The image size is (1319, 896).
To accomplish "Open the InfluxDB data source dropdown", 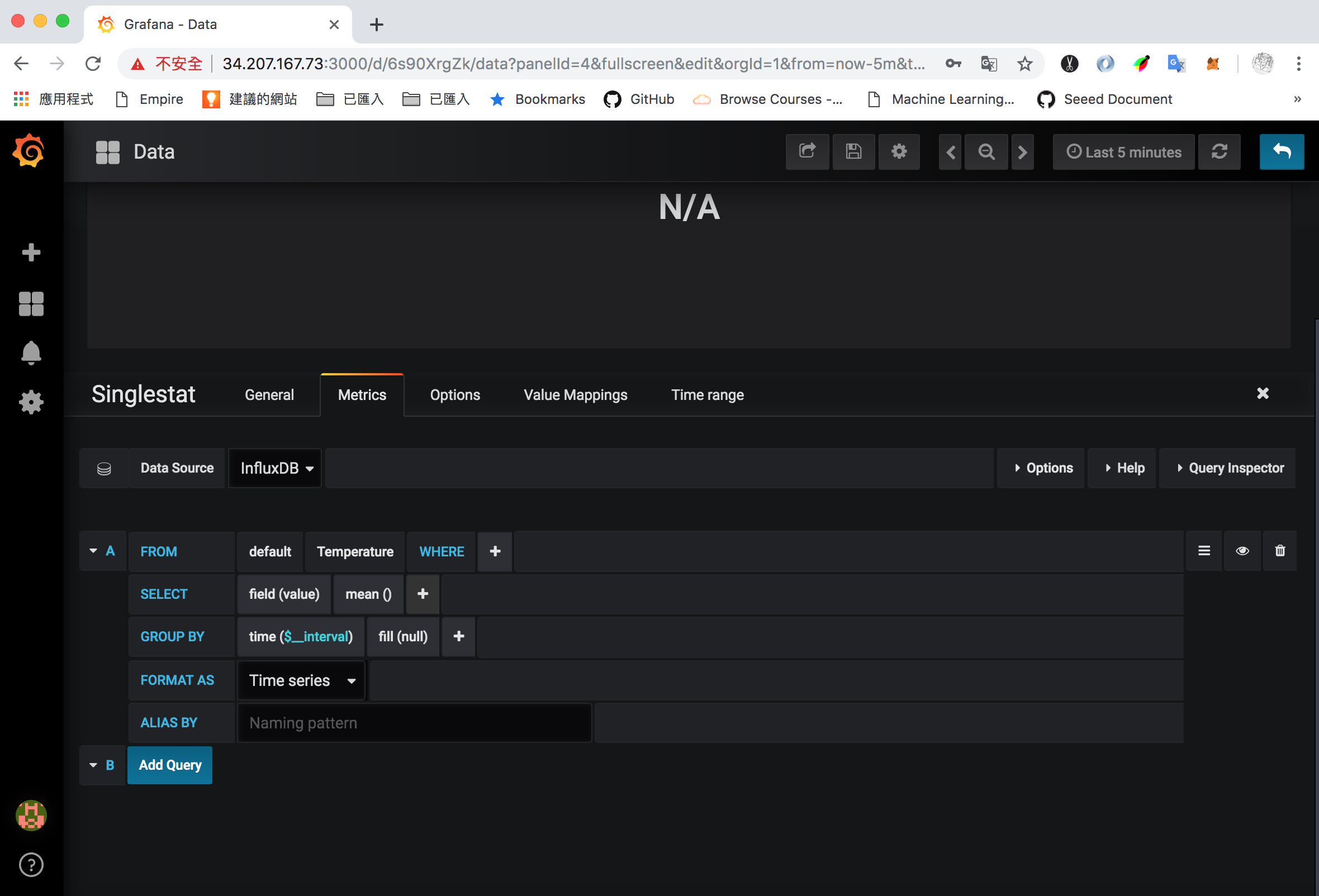I will point(276,469).
